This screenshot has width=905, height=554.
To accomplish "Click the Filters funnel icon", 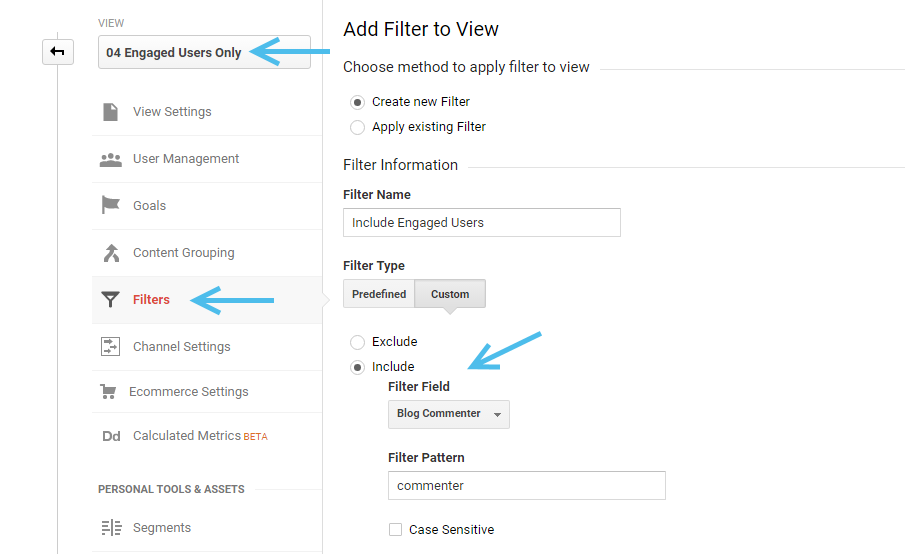I will click(x=110, y=300).
